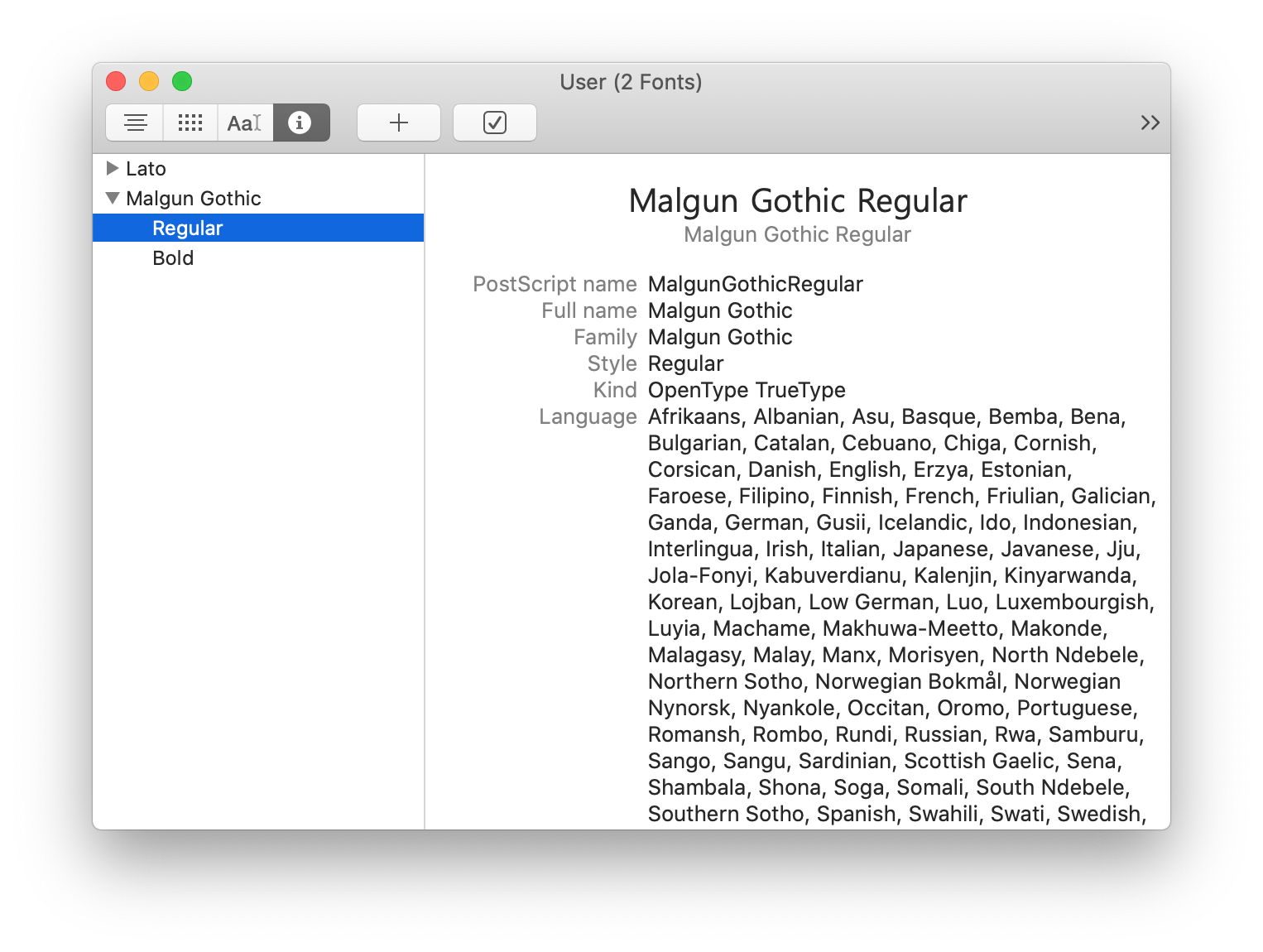Screen dimensions: 1263x952
Task: Click the gray 'Malgun Gothic Regular' subtitle
Action: (x=798, y=234)
